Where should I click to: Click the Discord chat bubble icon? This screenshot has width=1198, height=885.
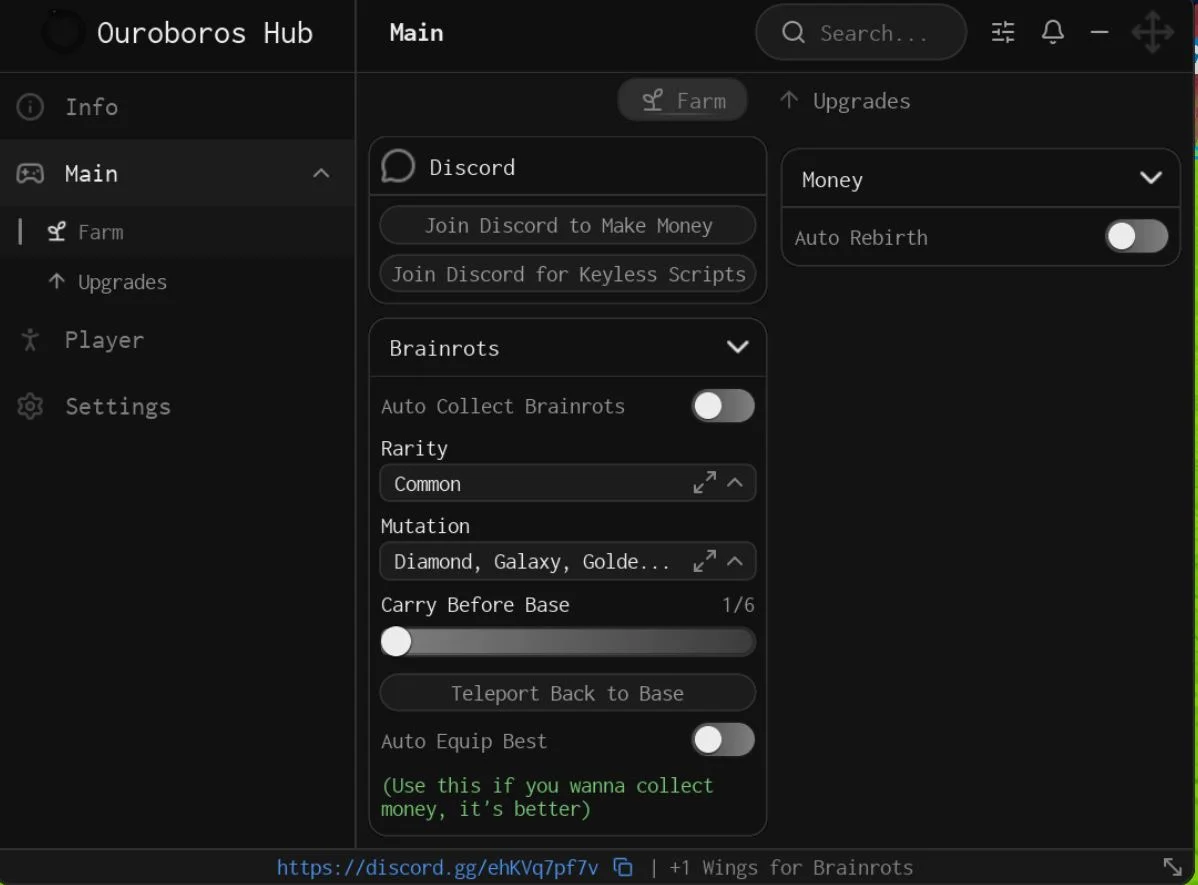[x=398, y=167]
